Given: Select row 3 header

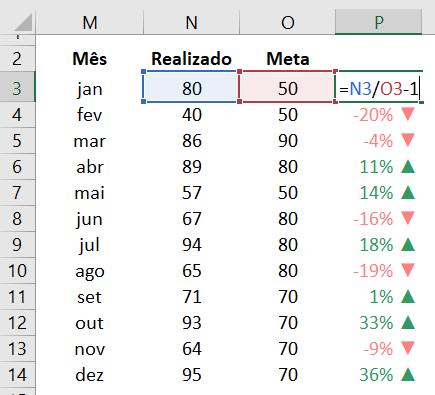Looking at the screenshot, I should [17, 88].
